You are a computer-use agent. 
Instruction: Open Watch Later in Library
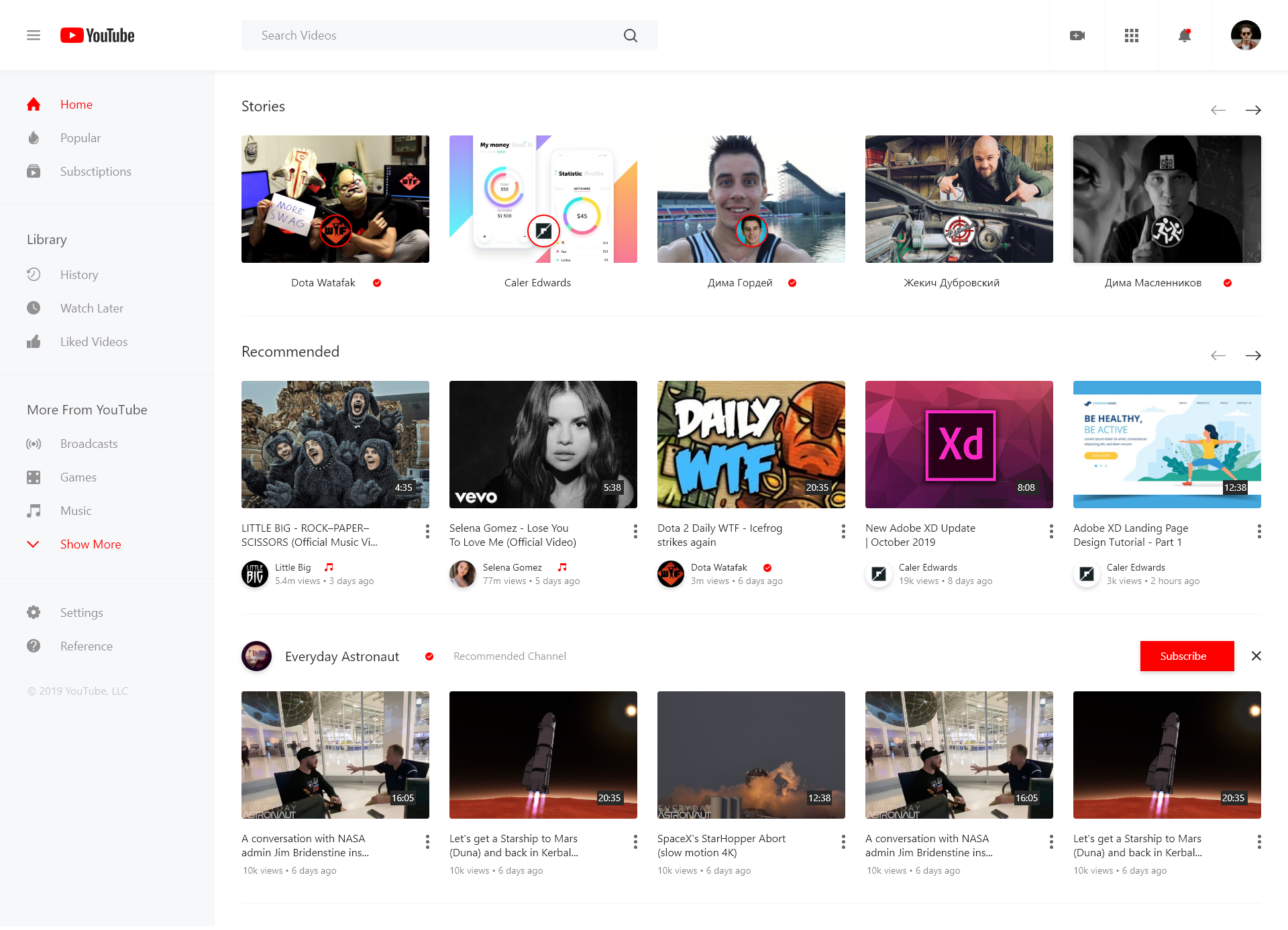(x=91, y=308)
